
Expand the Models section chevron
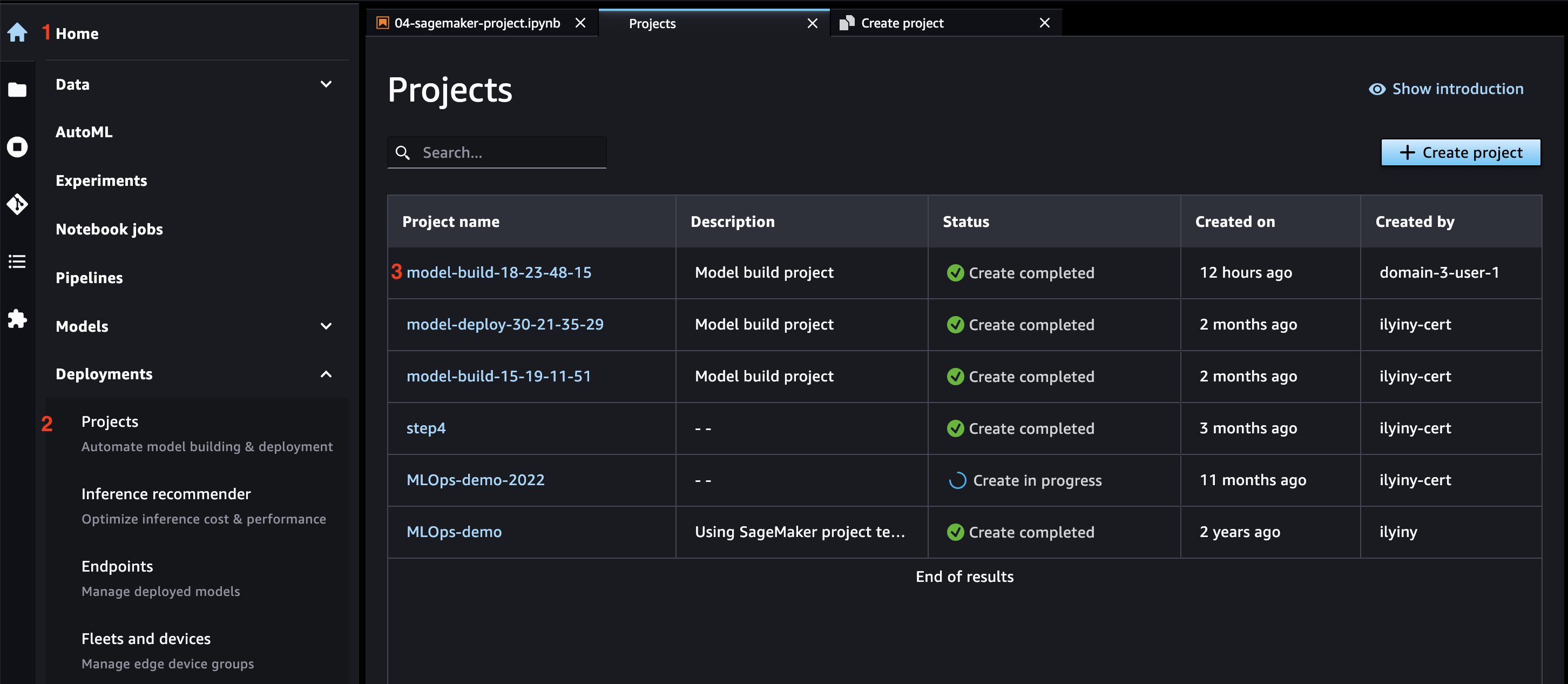click(326, 326)
